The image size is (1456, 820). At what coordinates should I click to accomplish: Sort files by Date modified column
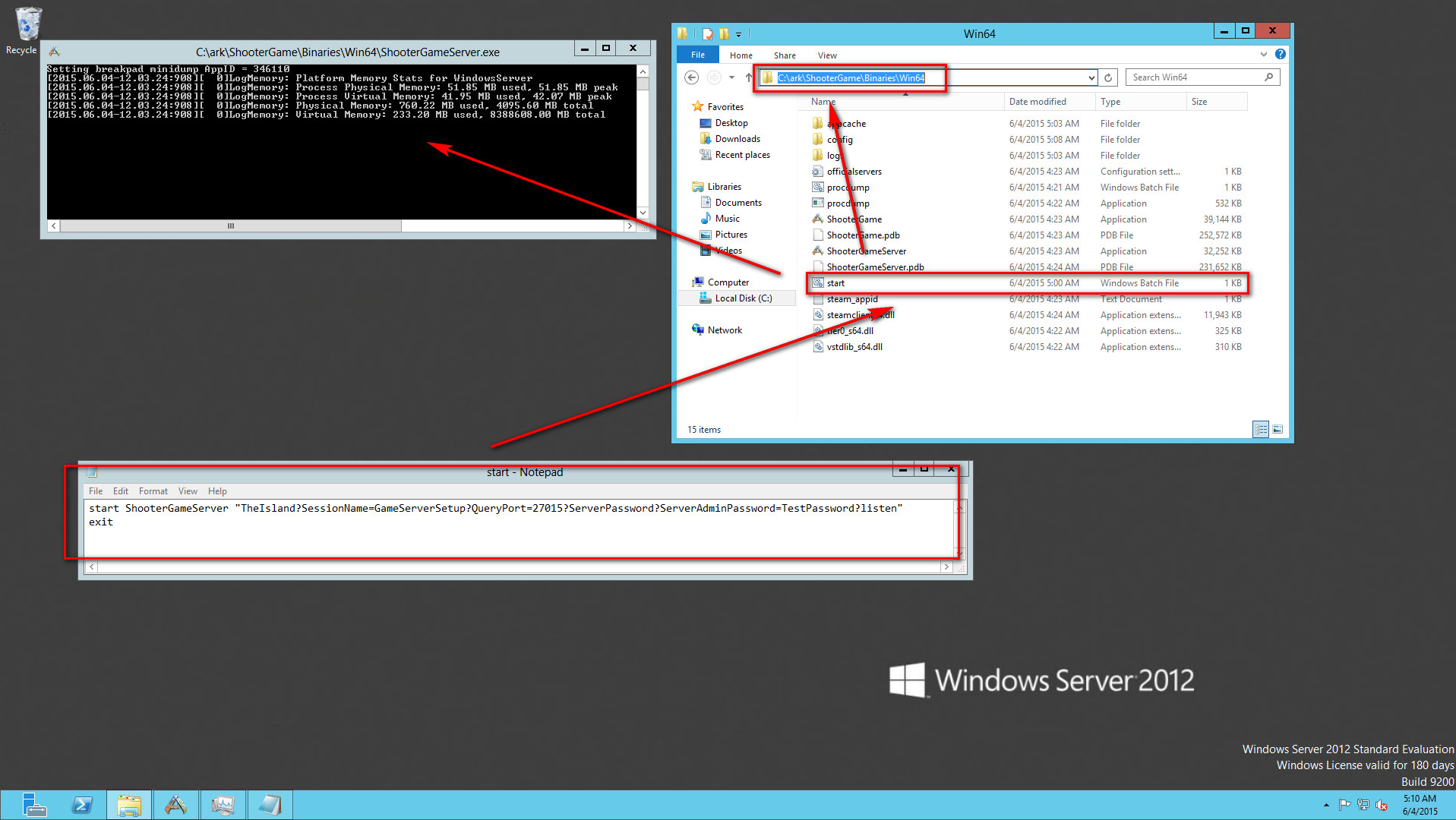click(1050, 102)
